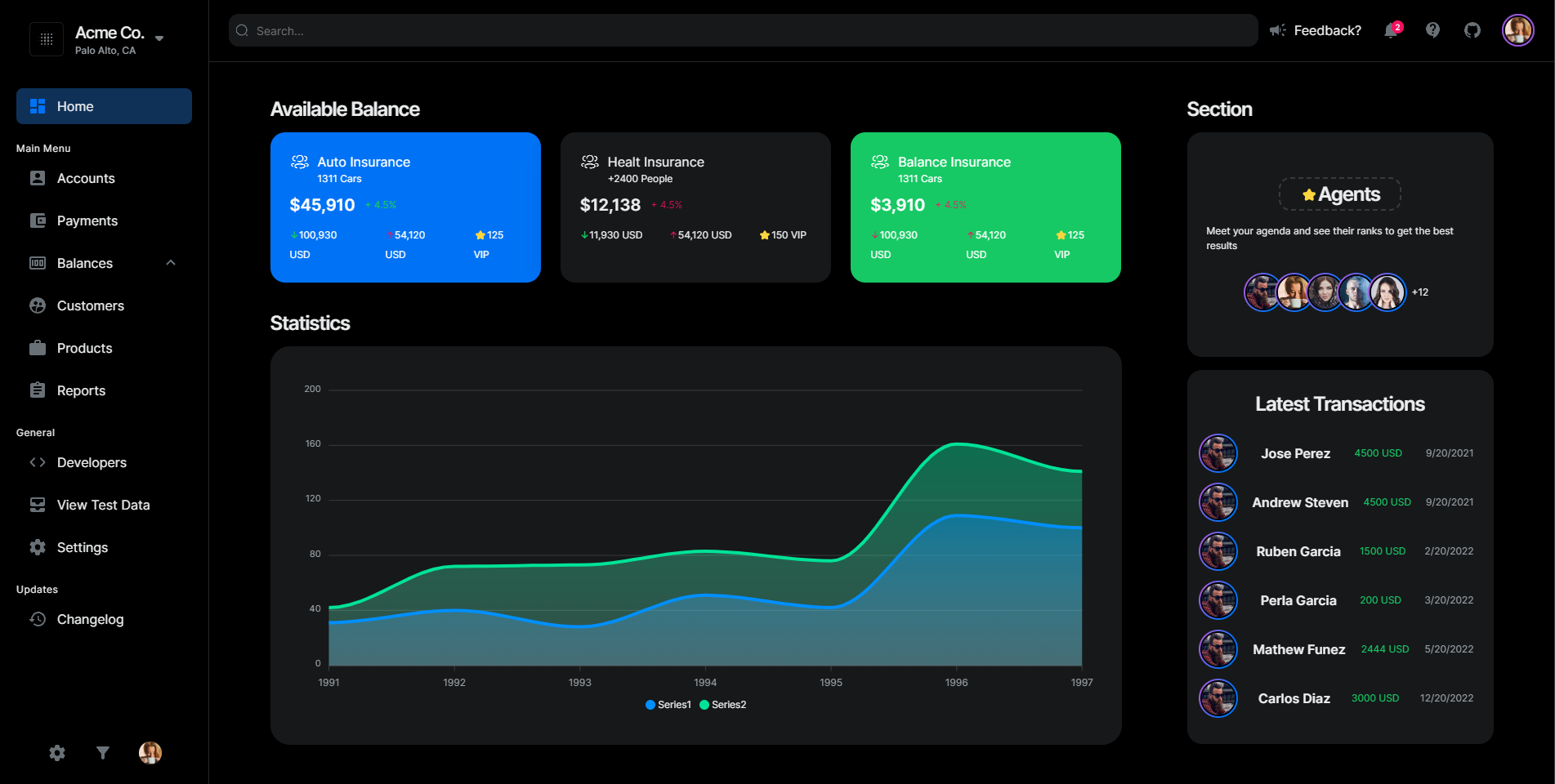Click the help question mark icon
The width and height of the screenshot is (1555, 784).
(1432, 30)
